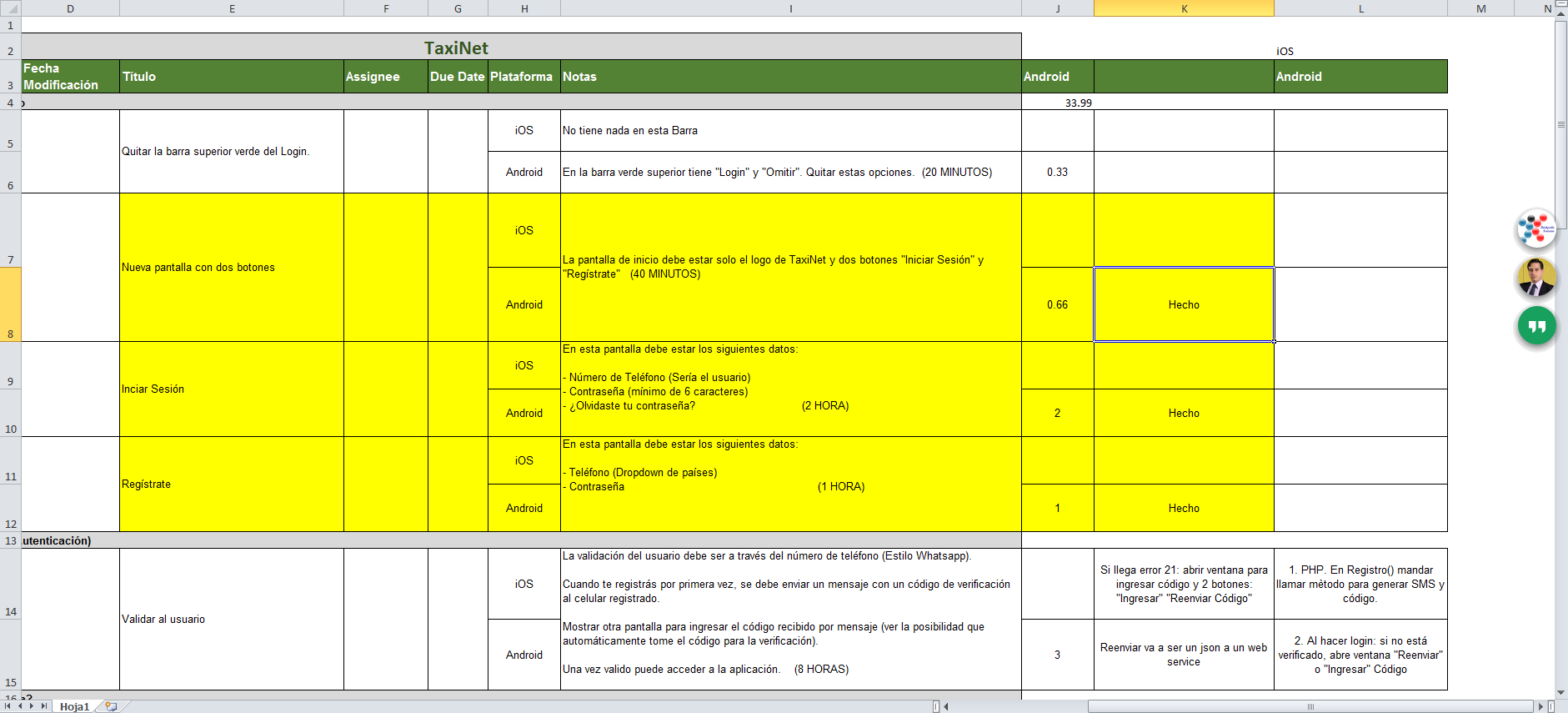
Task: Click the horizontal scrollbar right arrow
Action: coord(1541,706)
